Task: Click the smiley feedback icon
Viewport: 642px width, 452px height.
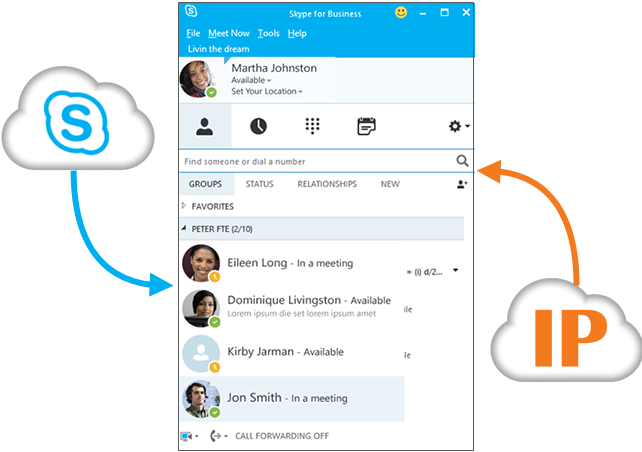Action: point(401,13)
